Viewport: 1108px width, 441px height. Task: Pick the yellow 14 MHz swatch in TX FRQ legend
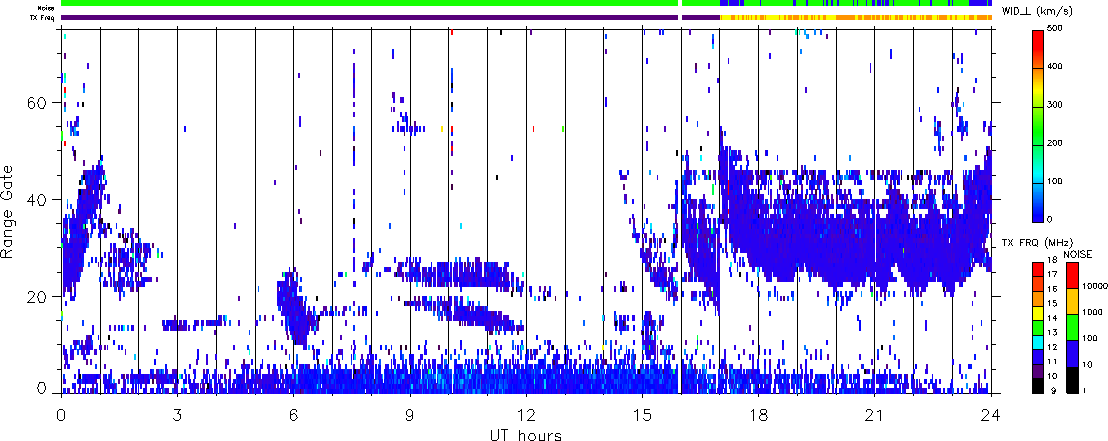[x=1036, y=312]
